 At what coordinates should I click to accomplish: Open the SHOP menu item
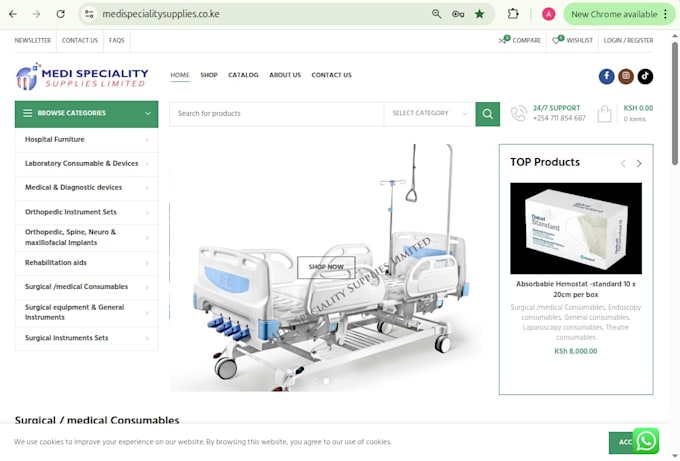click(209, 75)
